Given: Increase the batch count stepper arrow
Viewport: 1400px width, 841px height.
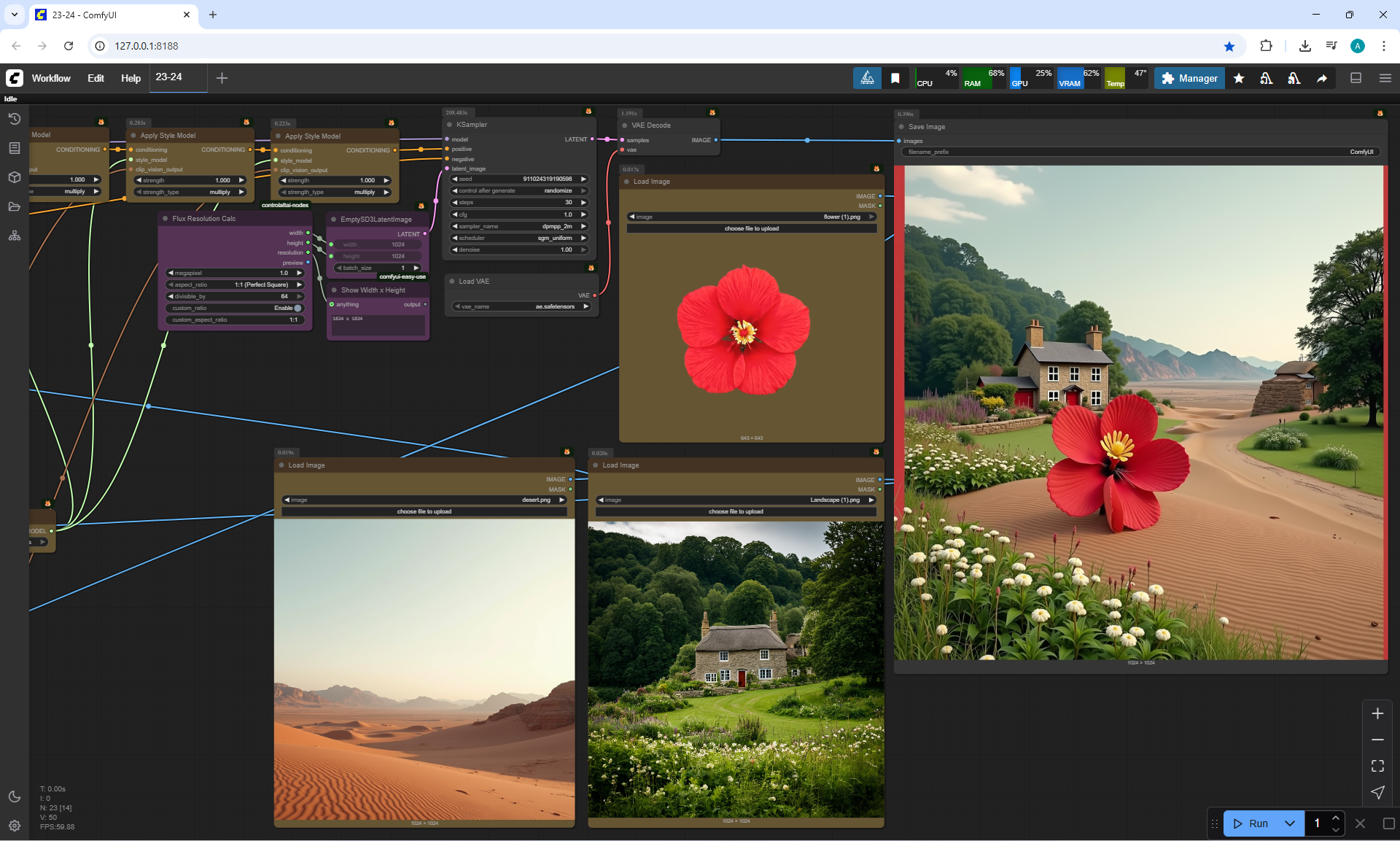Looking at the screenshot, I should click(1336, 818).
